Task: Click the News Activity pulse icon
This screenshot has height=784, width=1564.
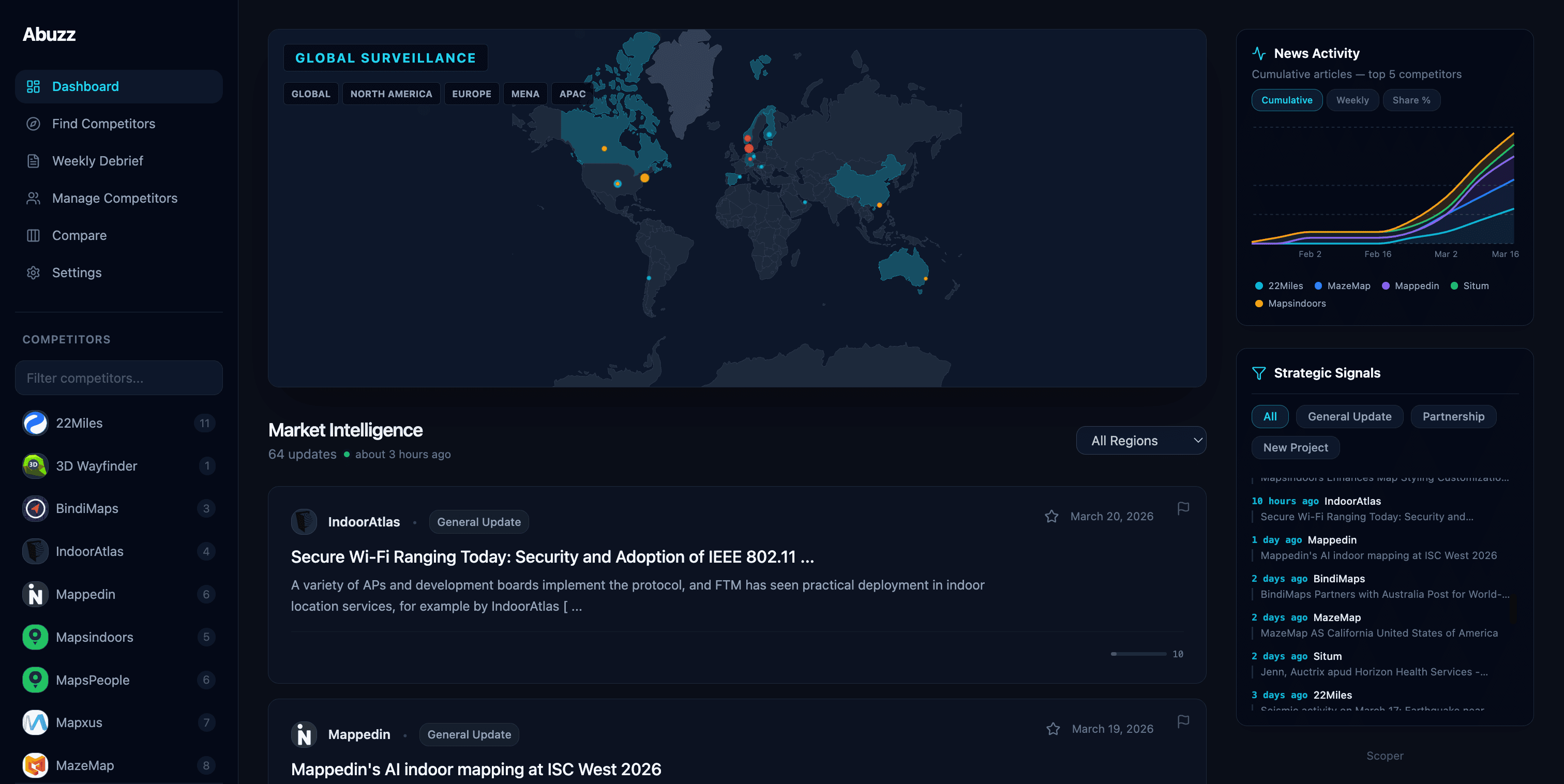Action: 1259,53
